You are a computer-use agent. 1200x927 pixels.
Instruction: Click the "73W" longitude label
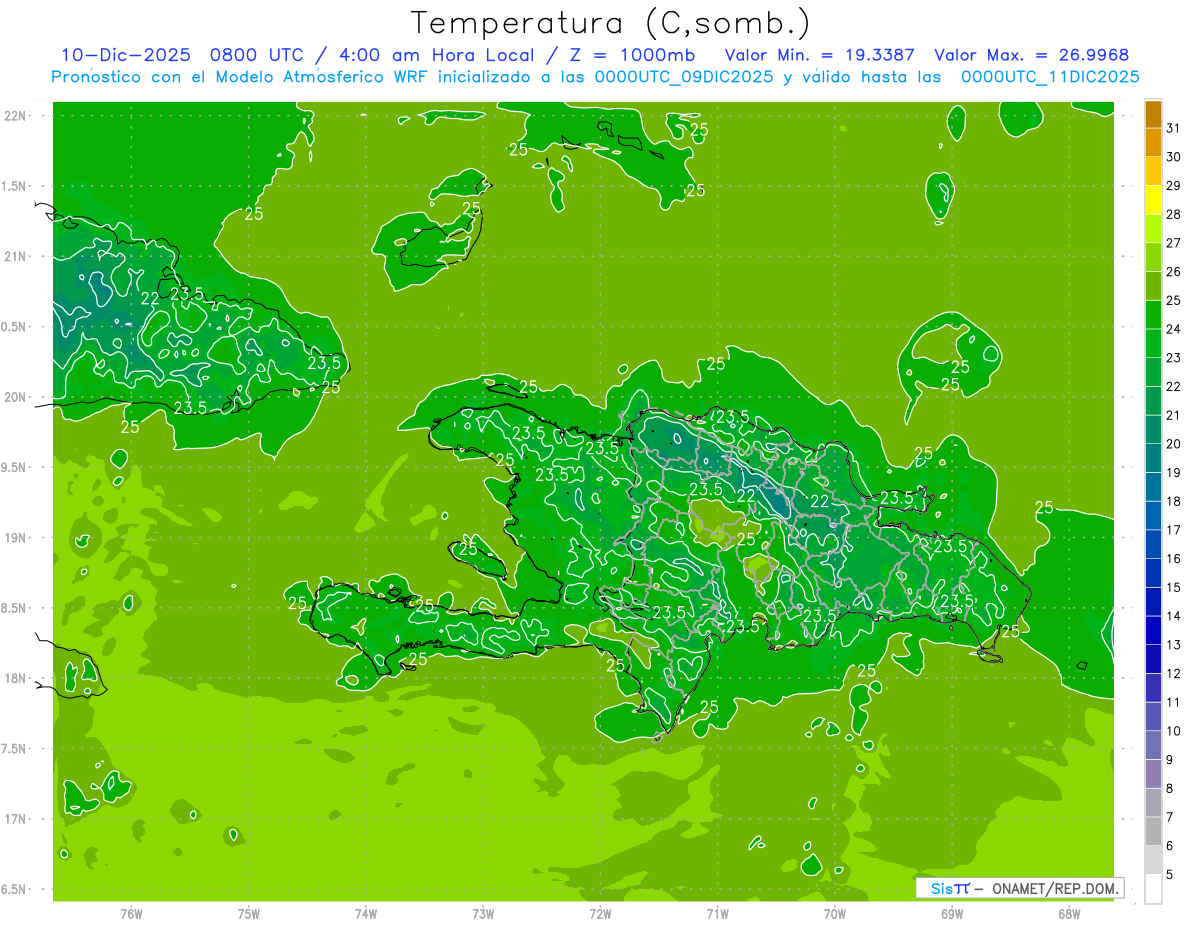tap(483, 914)
